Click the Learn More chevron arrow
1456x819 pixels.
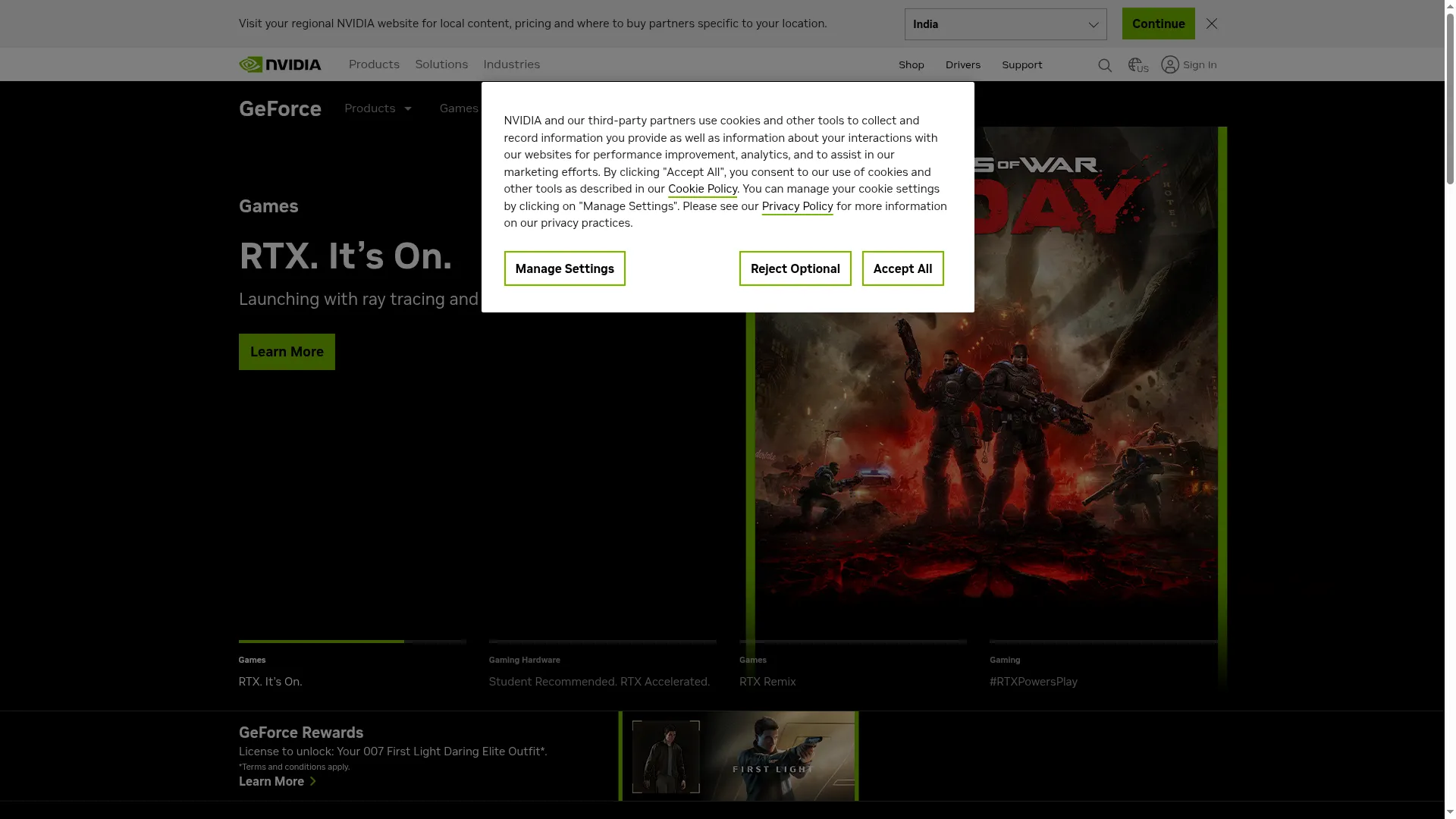[x=312, y=781]
